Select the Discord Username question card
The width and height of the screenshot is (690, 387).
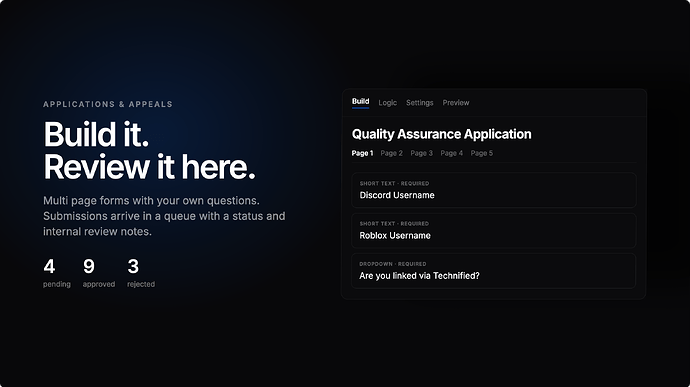(x=494, y=190)
